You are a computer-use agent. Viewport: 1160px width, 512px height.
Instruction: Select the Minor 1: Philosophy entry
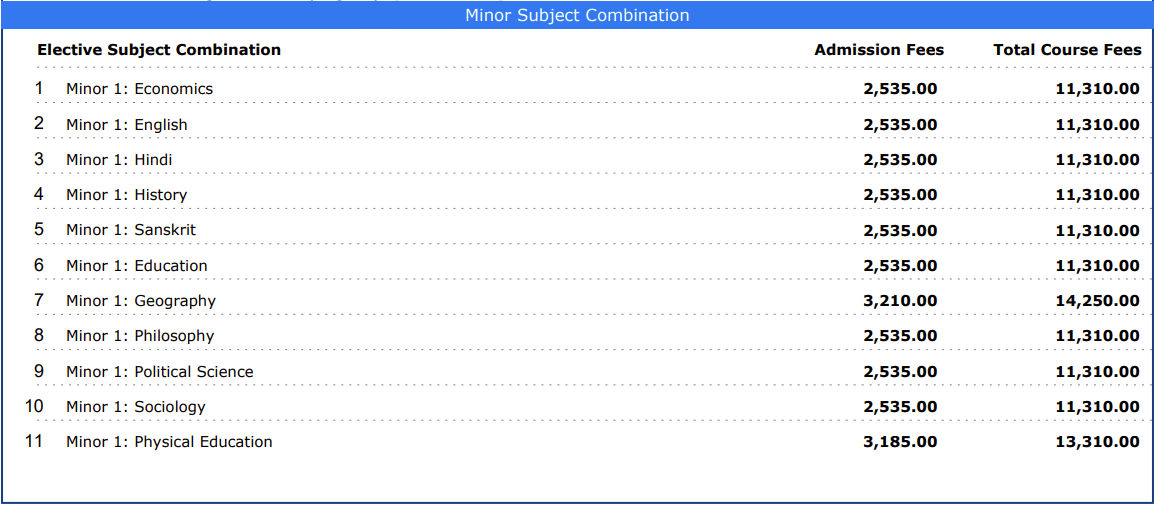pyautogui.click(x=140, y=336)
